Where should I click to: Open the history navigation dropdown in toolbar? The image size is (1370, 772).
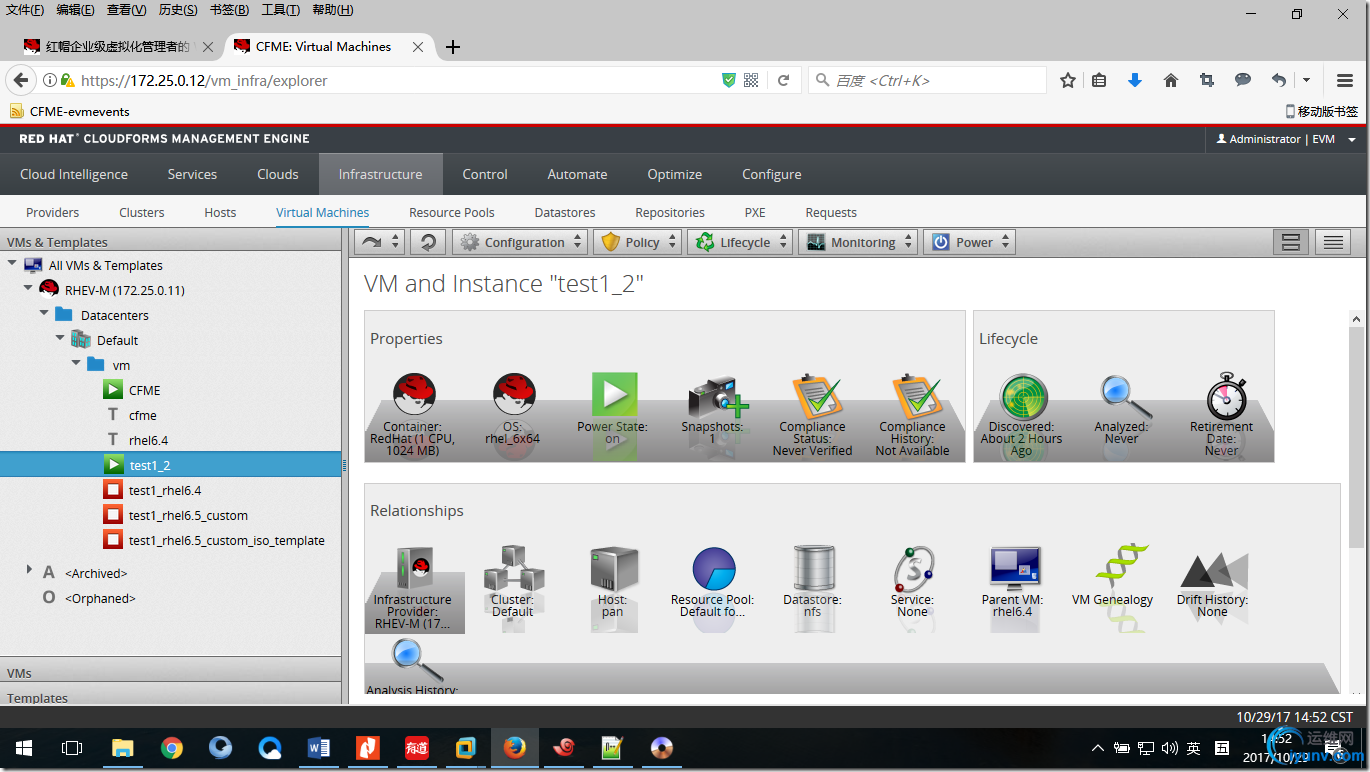coord(380,242)
